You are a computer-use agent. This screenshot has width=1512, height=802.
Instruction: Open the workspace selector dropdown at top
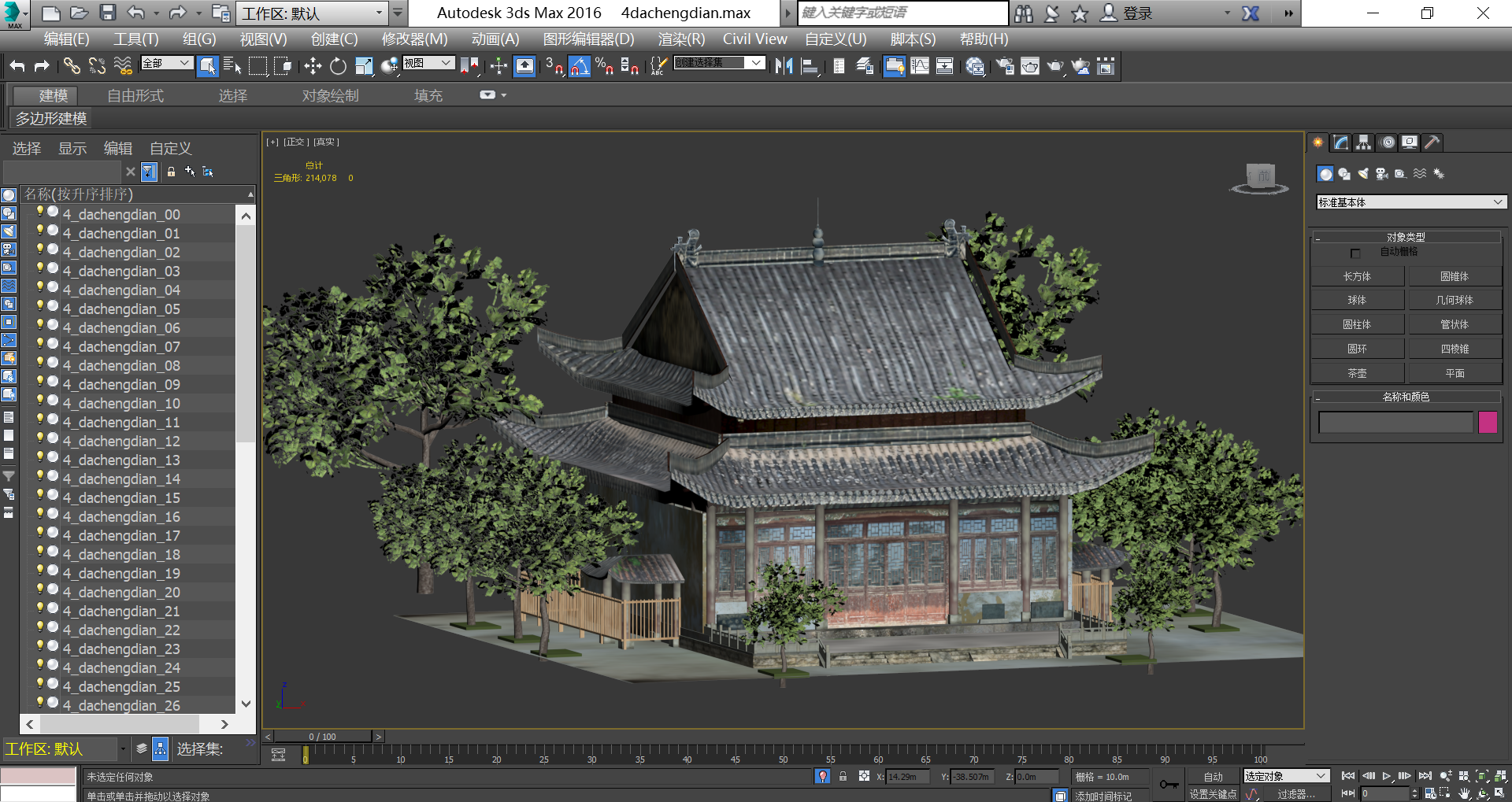[x=313, y=13]
